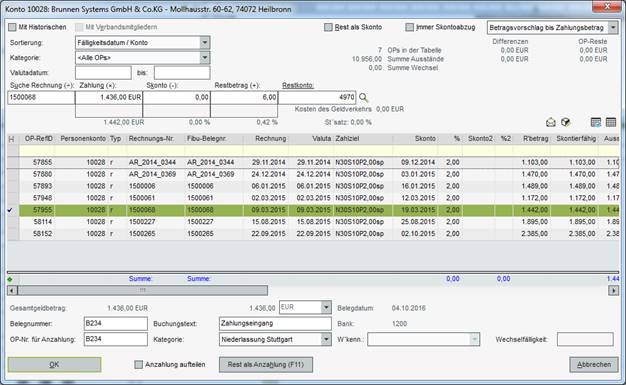The image size is (626, 385).
Task: Click the Valutadatum bis date field
Action: (182, 73)
